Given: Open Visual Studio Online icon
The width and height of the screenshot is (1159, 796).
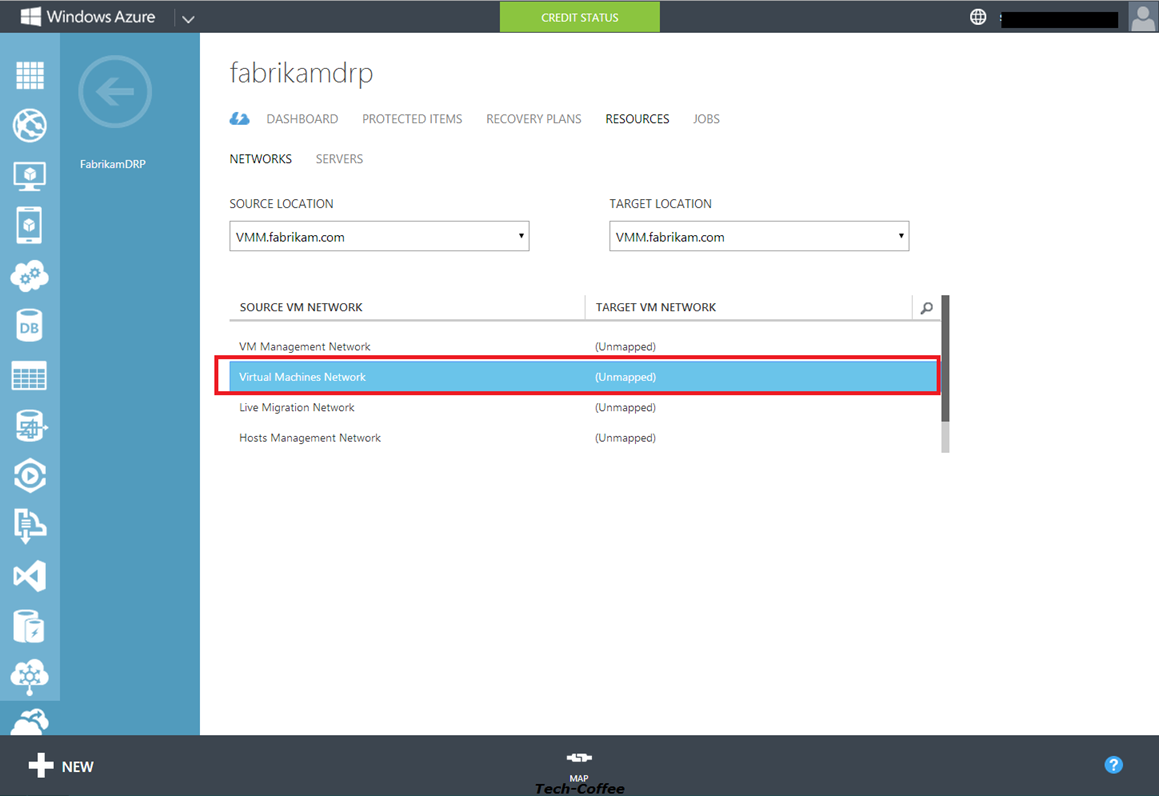Looking at the screenshot, I should (x=30, y=576).
